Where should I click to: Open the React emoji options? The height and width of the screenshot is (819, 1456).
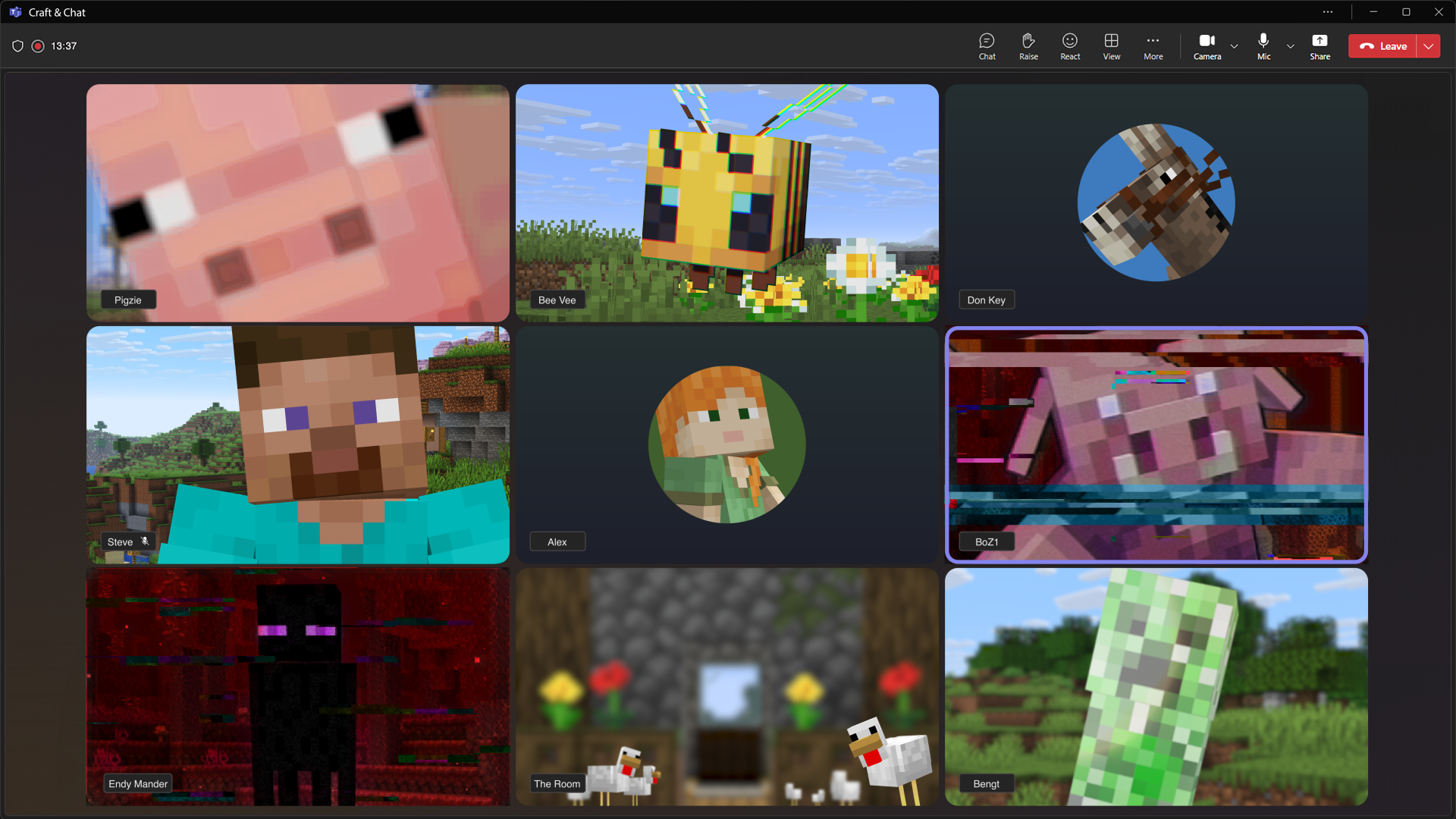pyautogui.click(x=1070, y=46)
